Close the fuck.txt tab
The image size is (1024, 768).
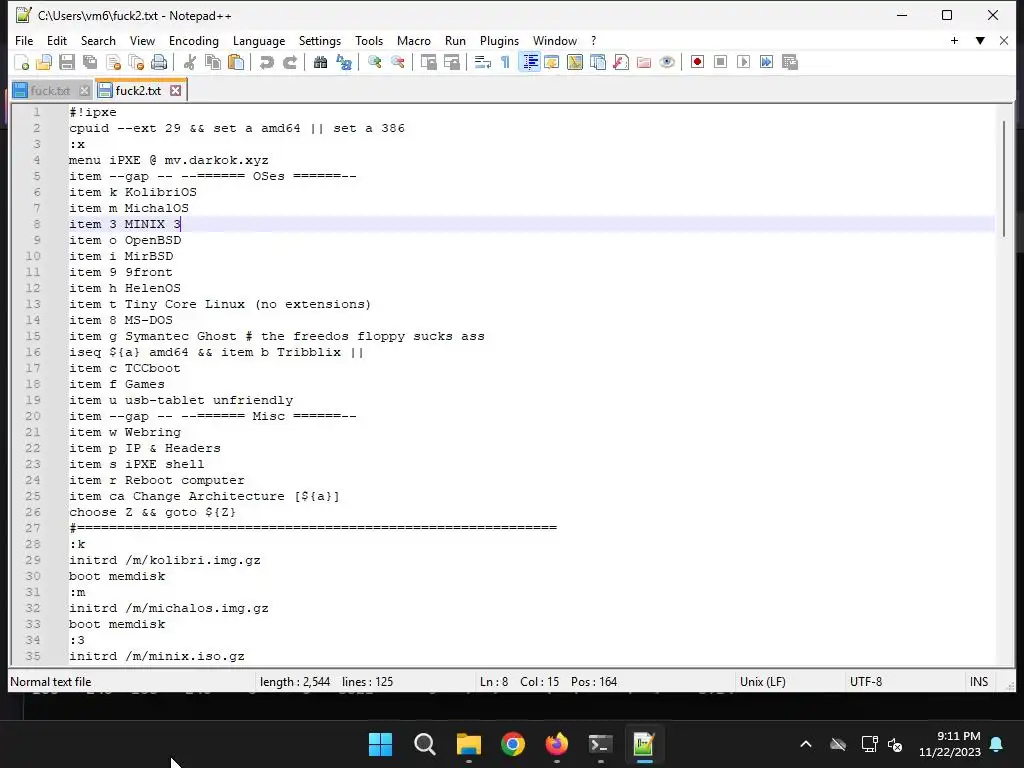click(x=84, y=90)
